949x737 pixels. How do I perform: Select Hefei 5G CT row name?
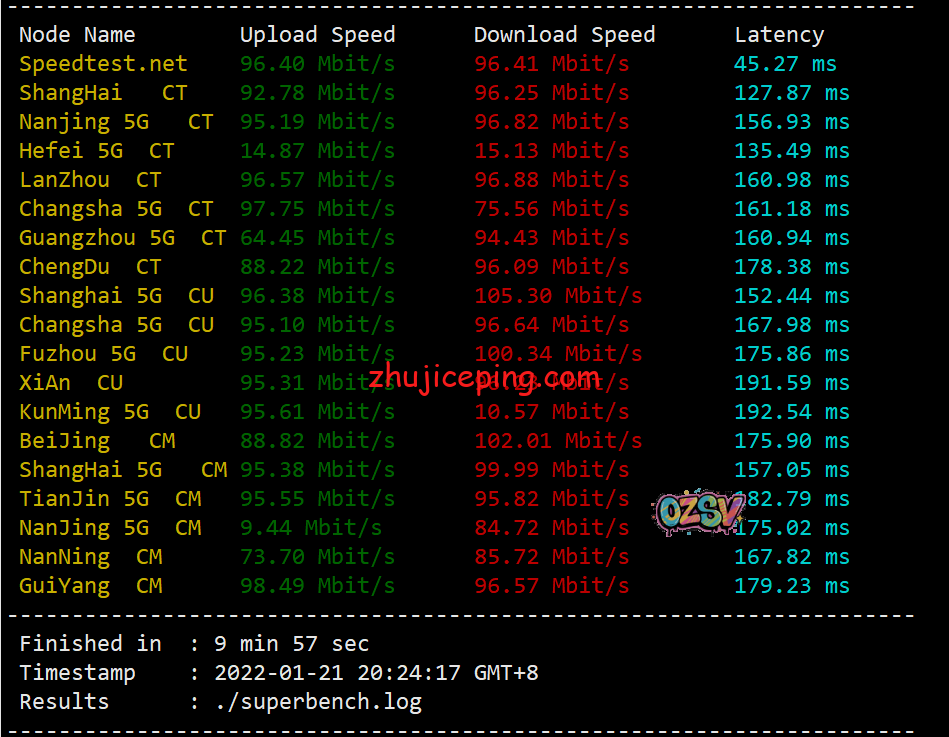(97, 151)
